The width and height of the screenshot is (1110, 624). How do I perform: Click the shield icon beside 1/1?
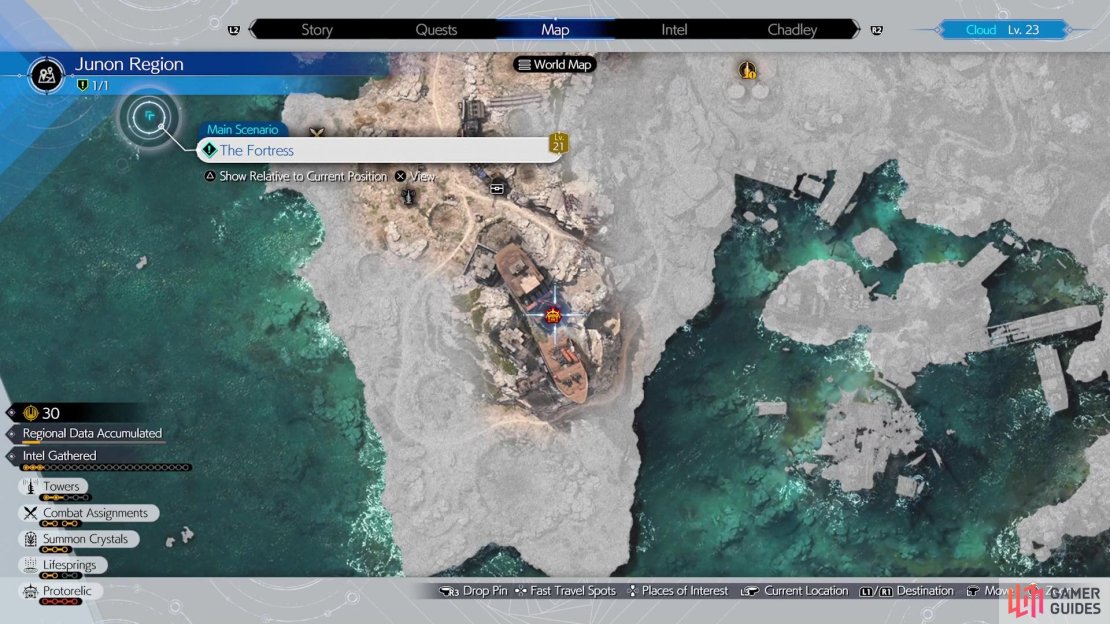coord(82,86)
